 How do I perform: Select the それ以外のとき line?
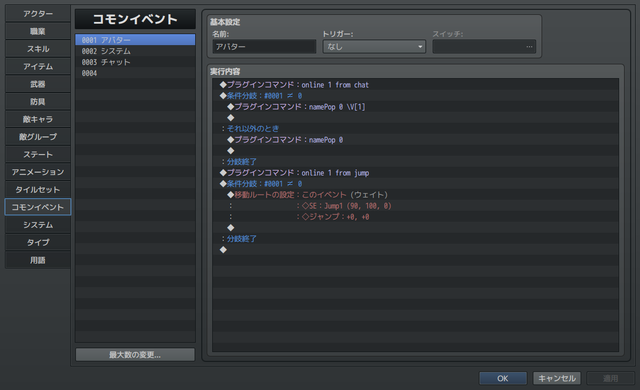(x=416, y=129)
